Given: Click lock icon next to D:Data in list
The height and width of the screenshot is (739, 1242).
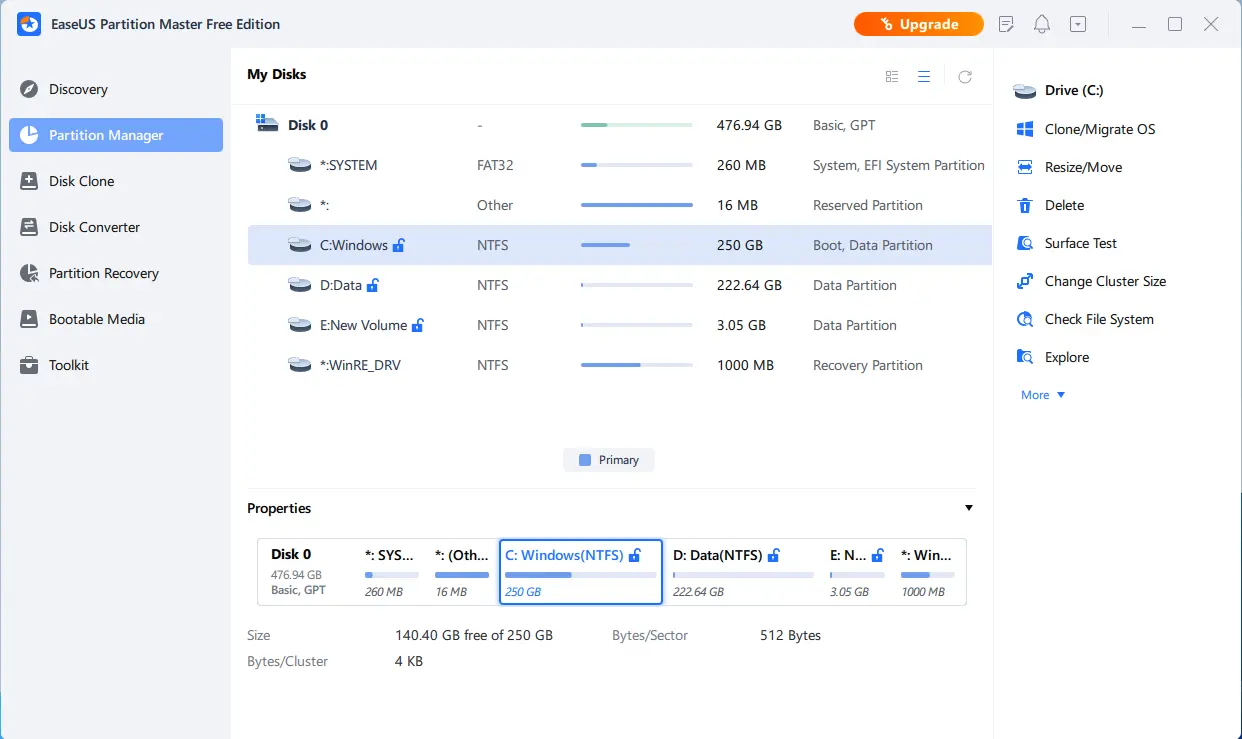Looking at the screenshot, I should [373, 285].
